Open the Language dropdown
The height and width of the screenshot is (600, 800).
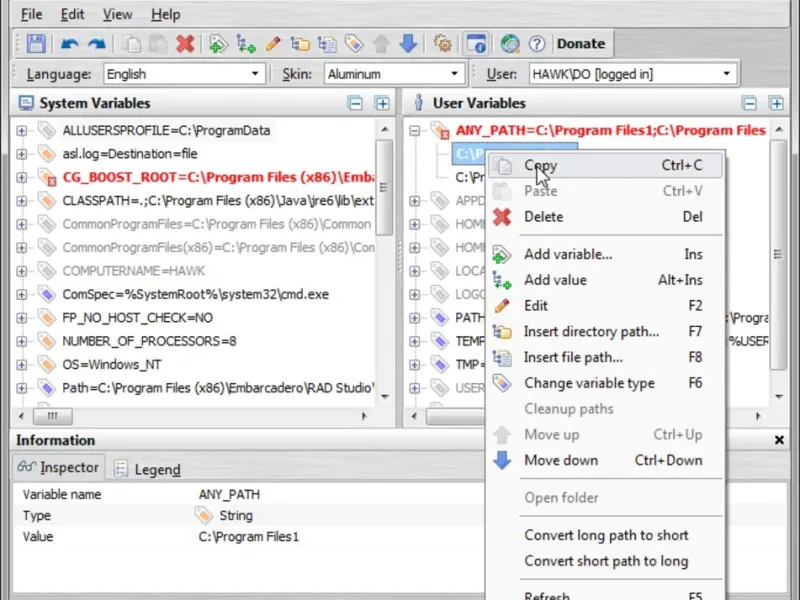(185, 74)
